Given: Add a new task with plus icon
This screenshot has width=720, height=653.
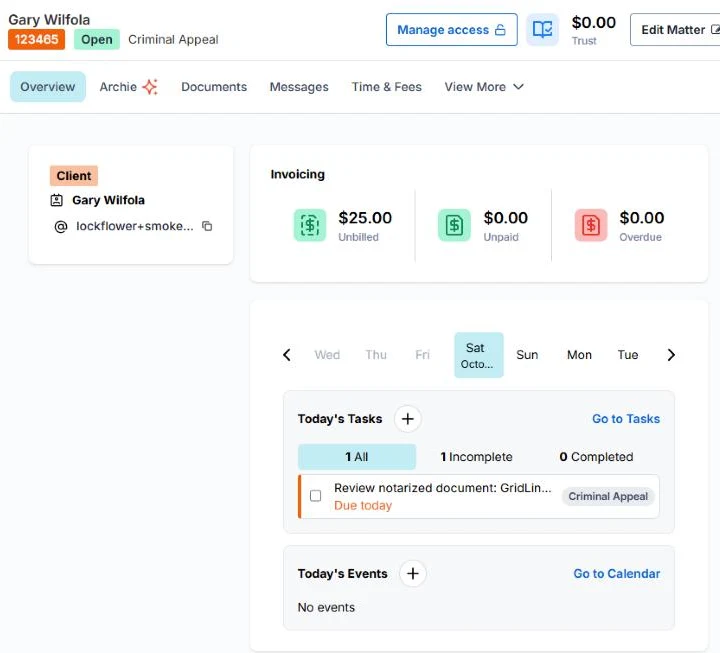Looking at the screenshot, I should click(408, 419).
